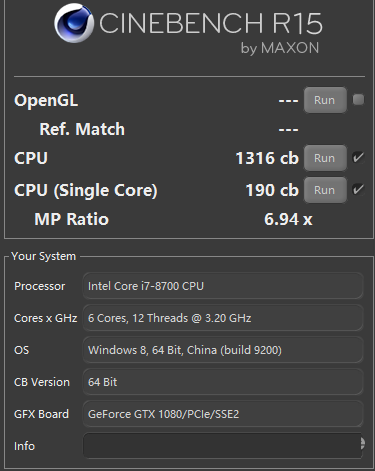Run the OpenGL benchmark
This screenshot has width=375, height=471.
coord(325,100)
